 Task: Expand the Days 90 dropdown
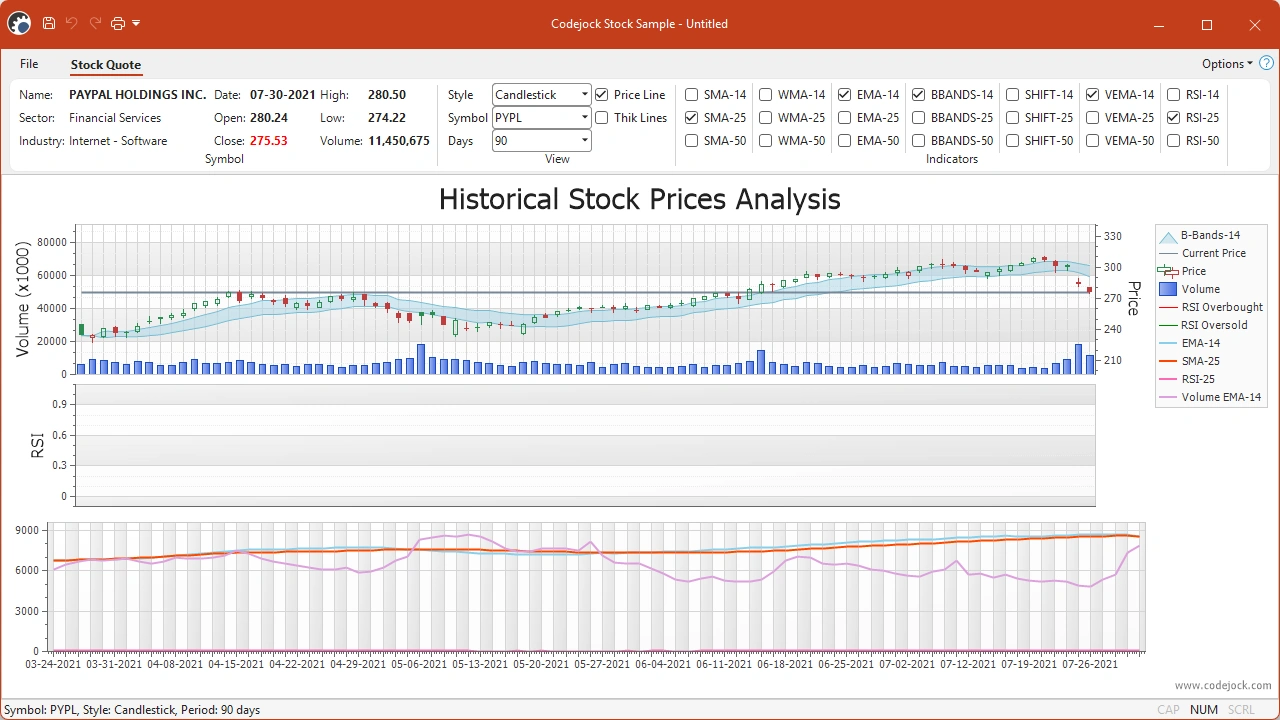(542, 141)
